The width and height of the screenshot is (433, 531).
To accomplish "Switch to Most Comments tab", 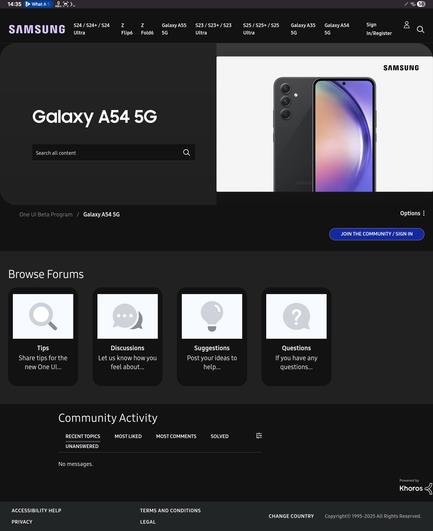I will click(x=176, y=436).
